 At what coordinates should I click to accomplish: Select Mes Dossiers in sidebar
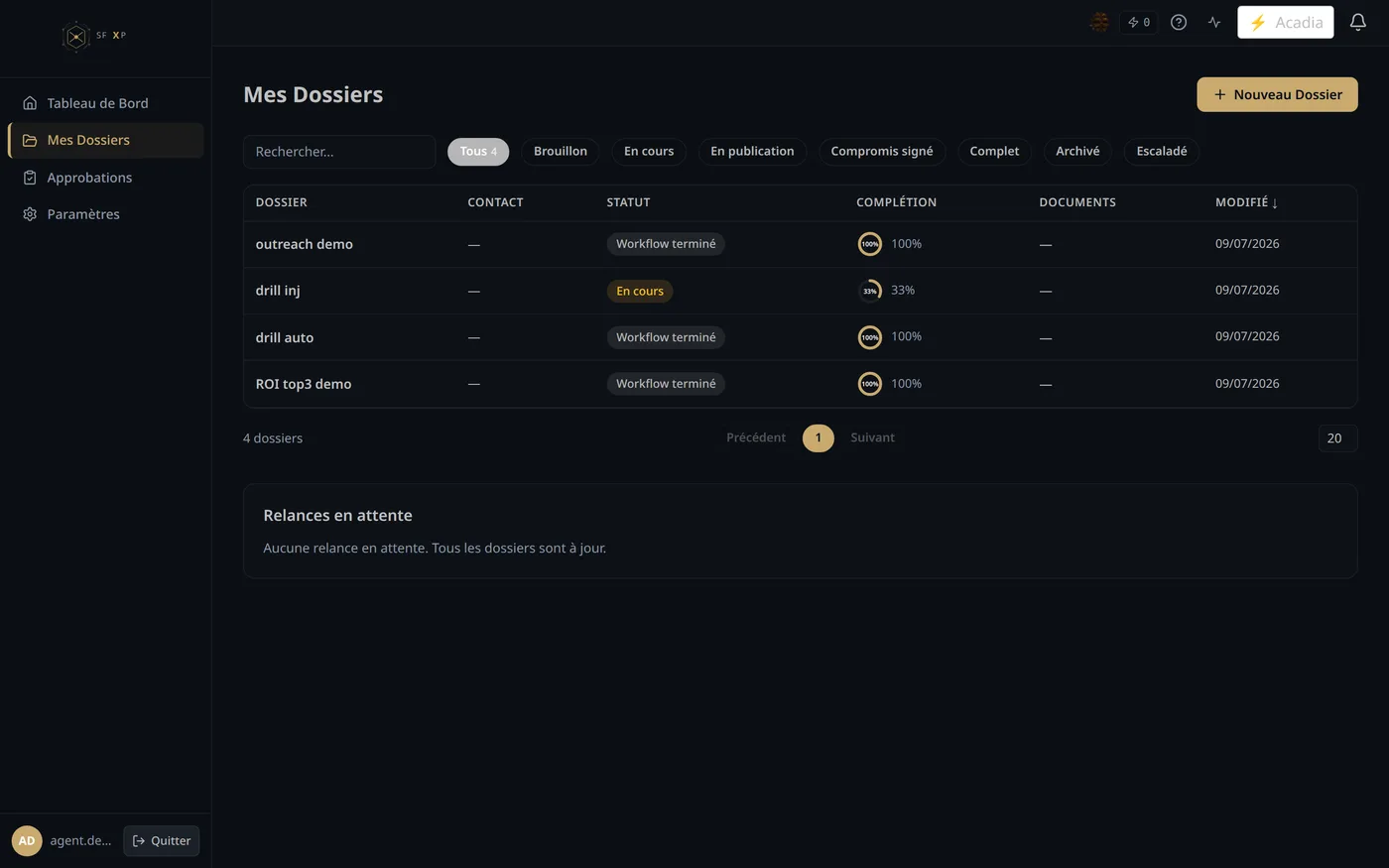coord(106,140)
